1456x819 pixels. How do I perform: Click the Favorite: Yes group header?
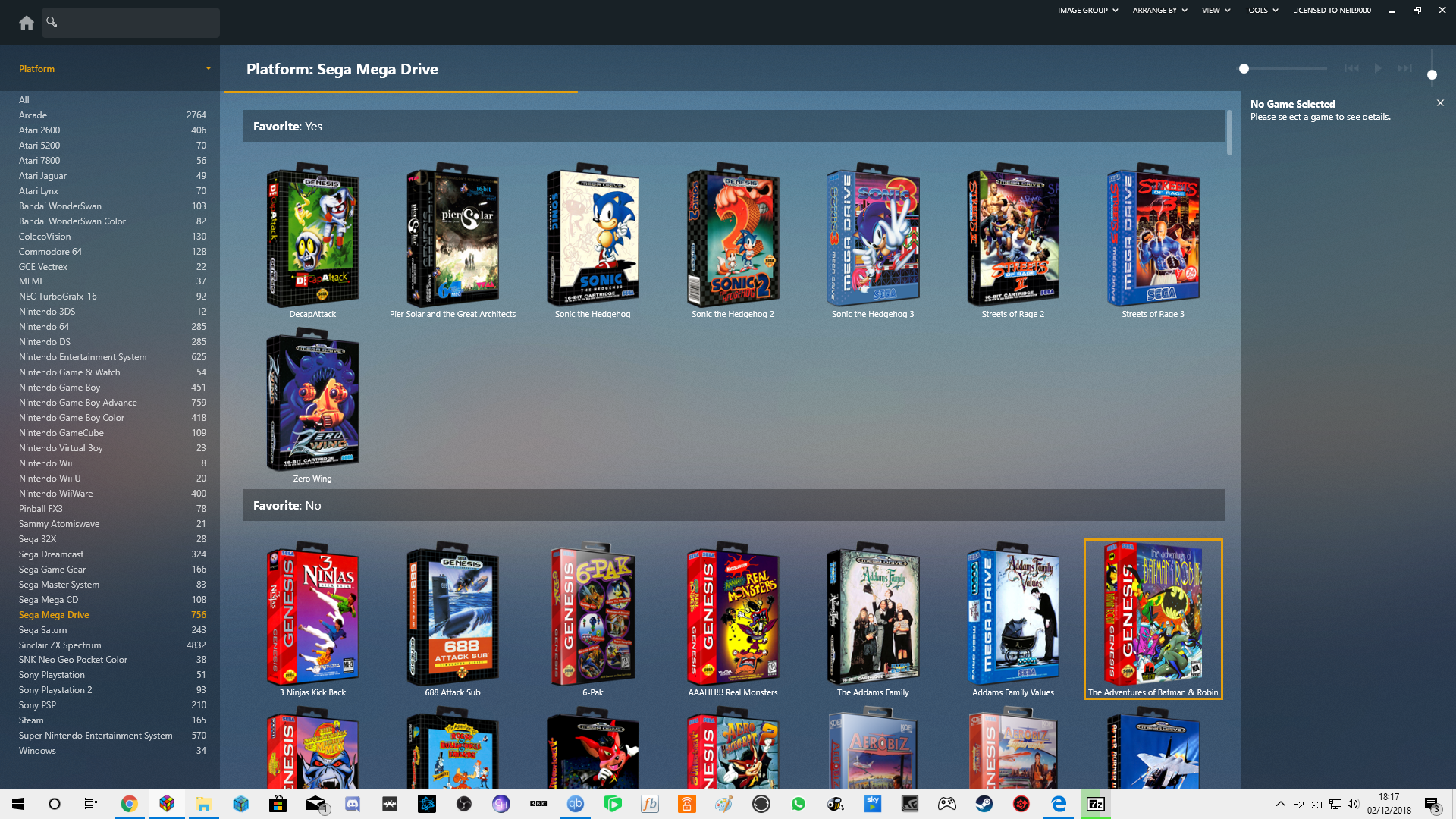point(733,127)
